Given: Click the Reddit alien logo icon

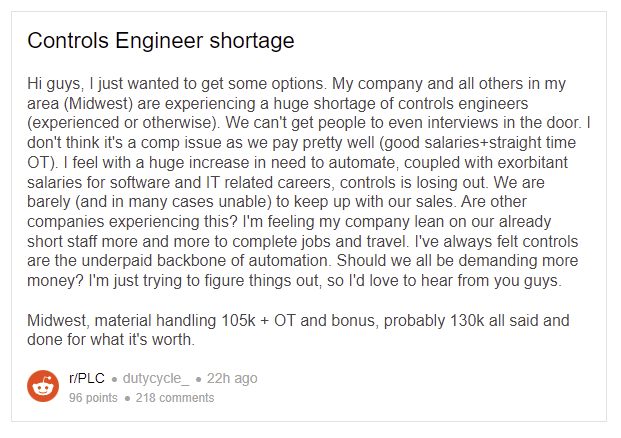Looking at the screenshot, I should click(x=43, y=386).
